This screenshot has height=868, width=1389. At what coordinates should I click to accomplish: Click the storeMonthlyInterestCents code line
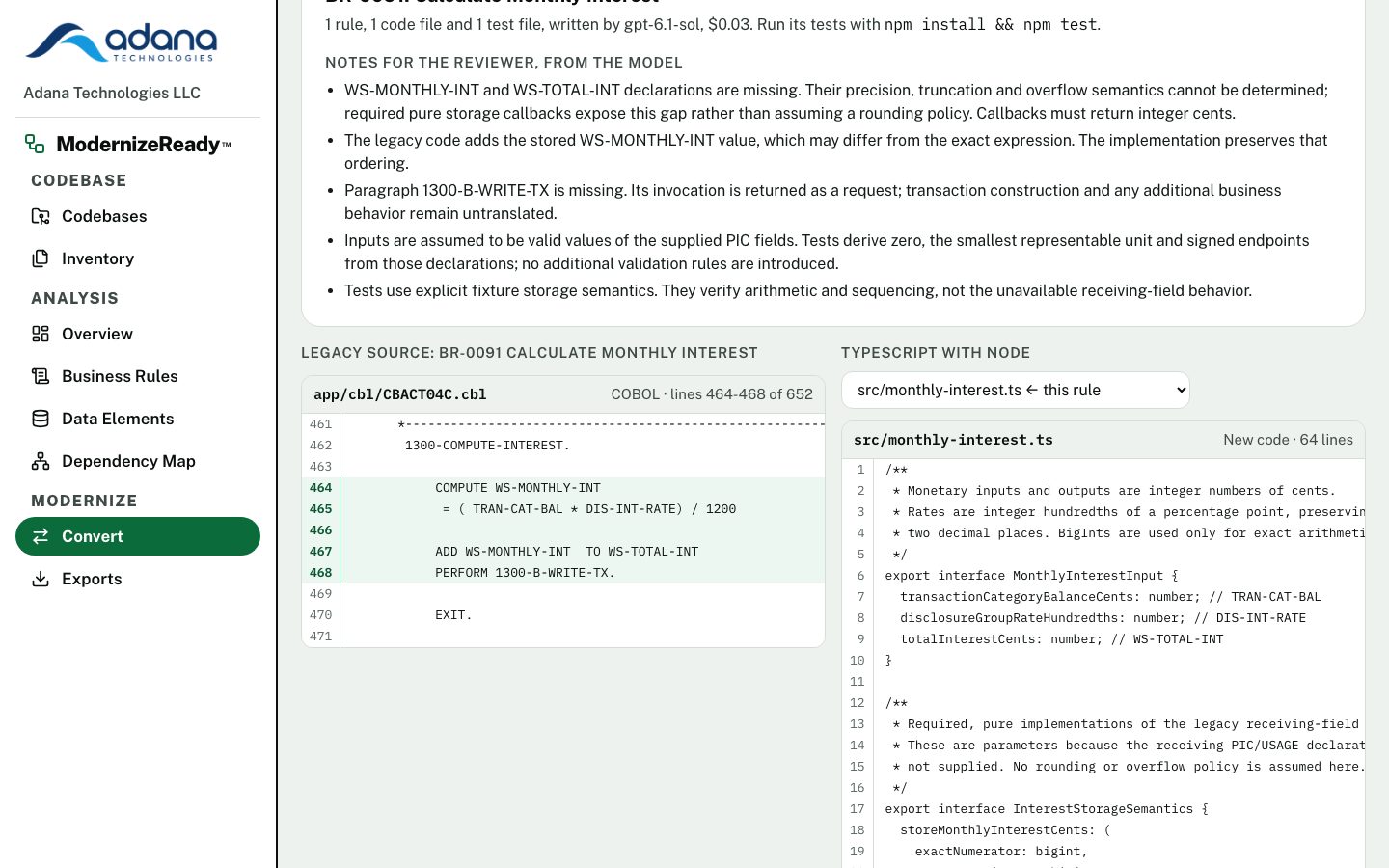click(x=1103, y=830)
